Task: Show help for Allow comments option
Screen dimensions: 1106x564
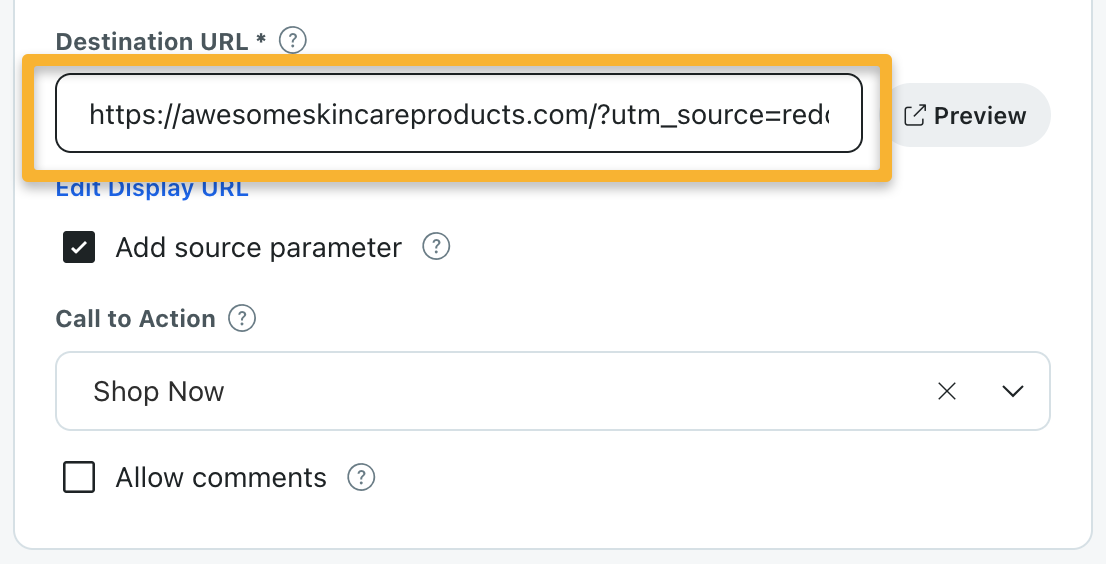Action: coord(360,478)
